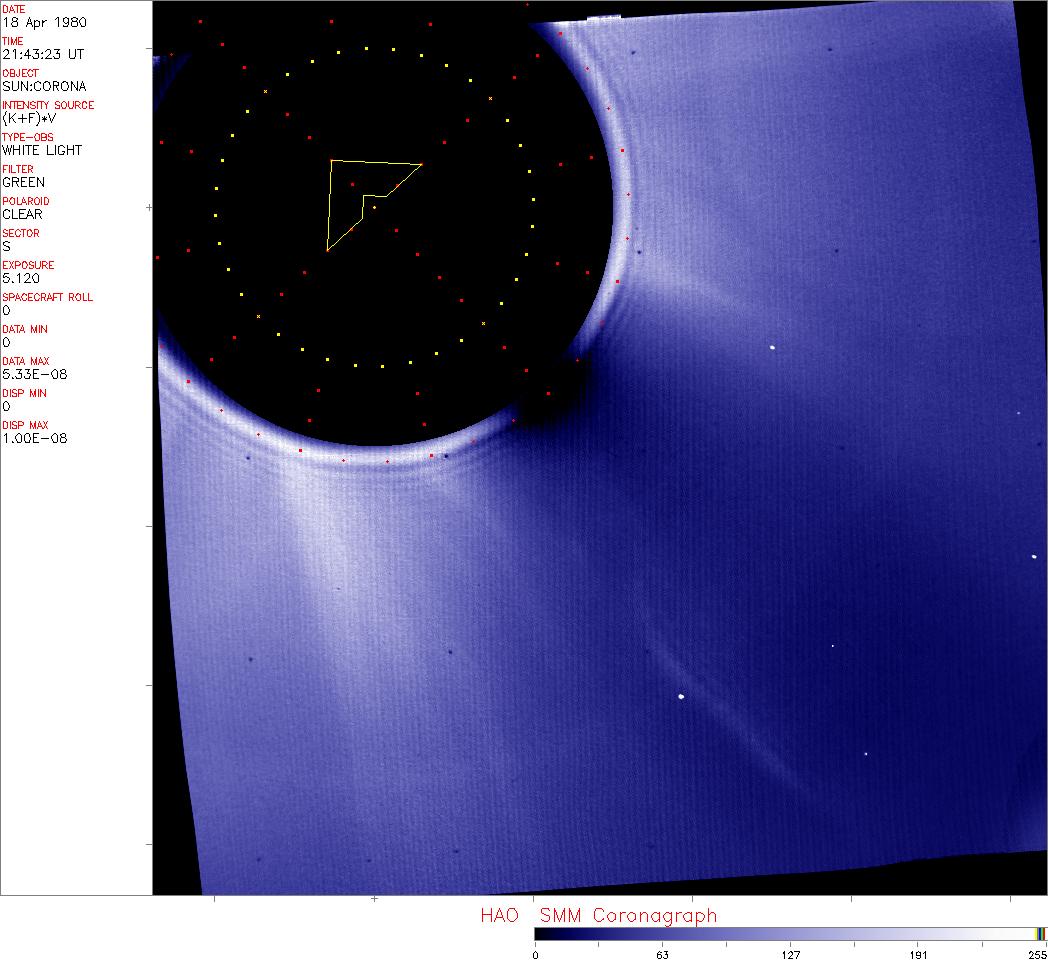Click the WHITE LIGHT observation type
This screenshot has width=1048, height=960.
click(x=42, y=150)
